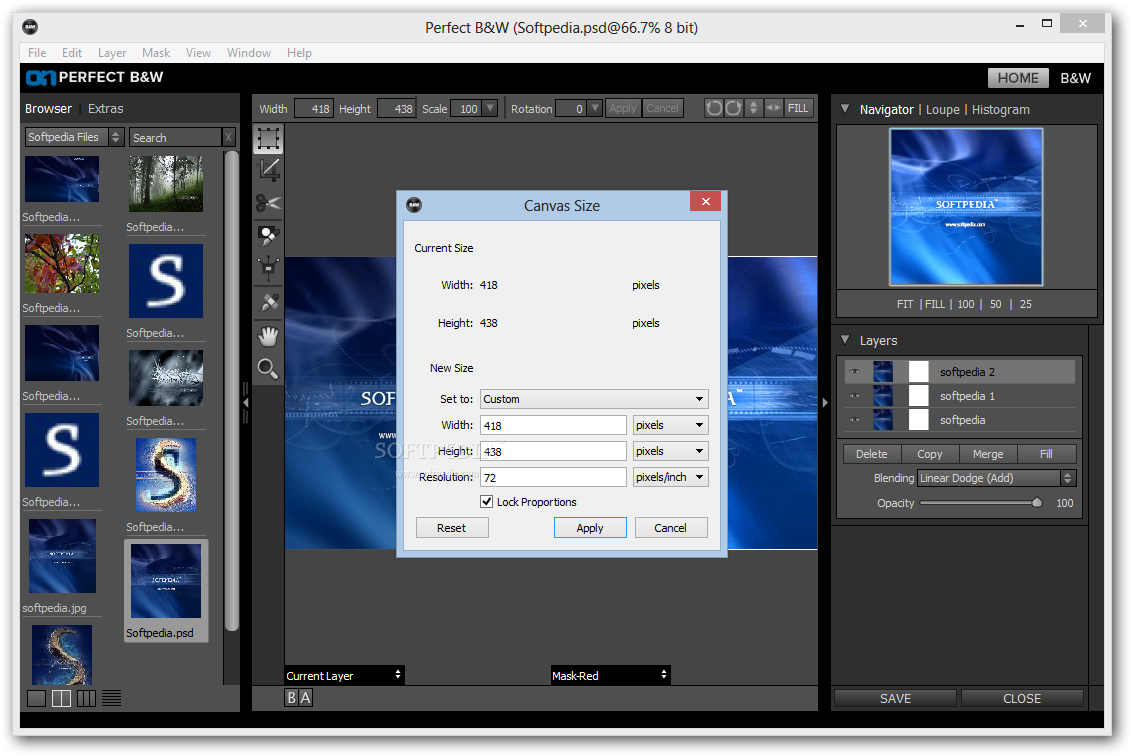Click Cancel in the Canvas Size dialog
The width and height of the screenshot is (1132, 756).
(x=671, y=528)
